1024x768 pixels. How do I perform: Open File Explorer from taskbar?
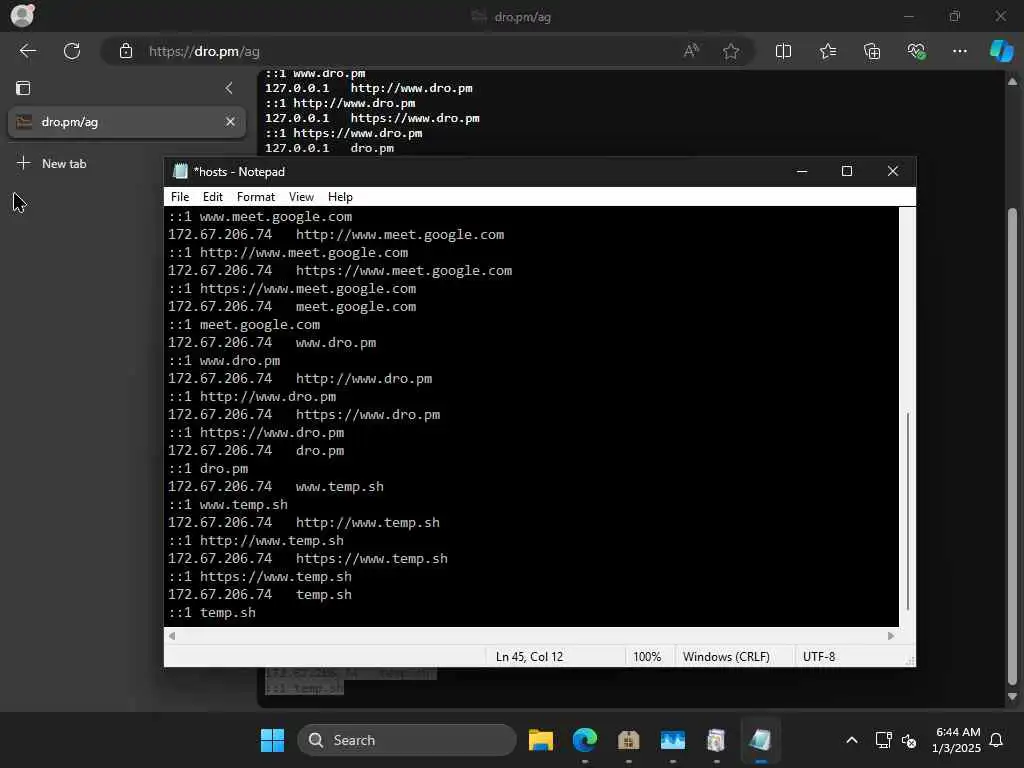[x=541, y=740]
